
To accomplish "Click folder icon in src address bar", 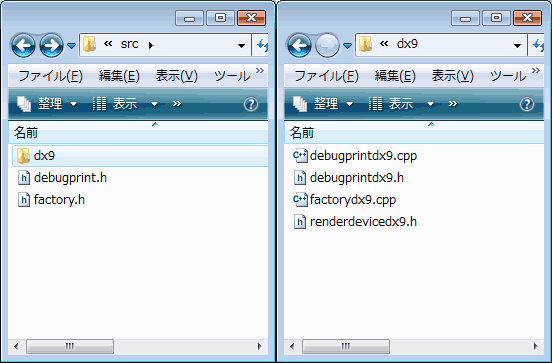I will click(x=90, y=45).
